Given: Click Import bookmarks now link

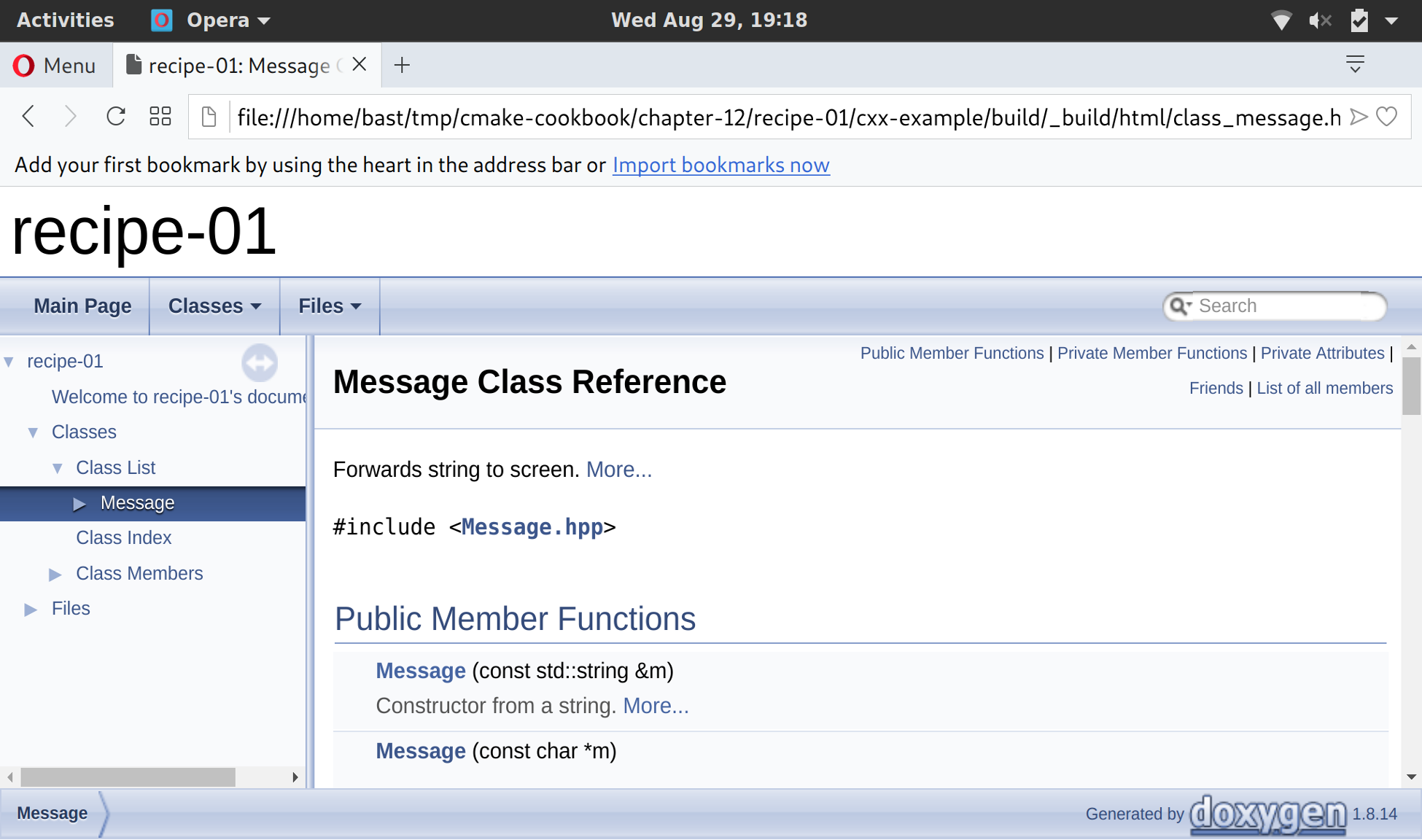Looking at the screenshot, I should point(720,165).
